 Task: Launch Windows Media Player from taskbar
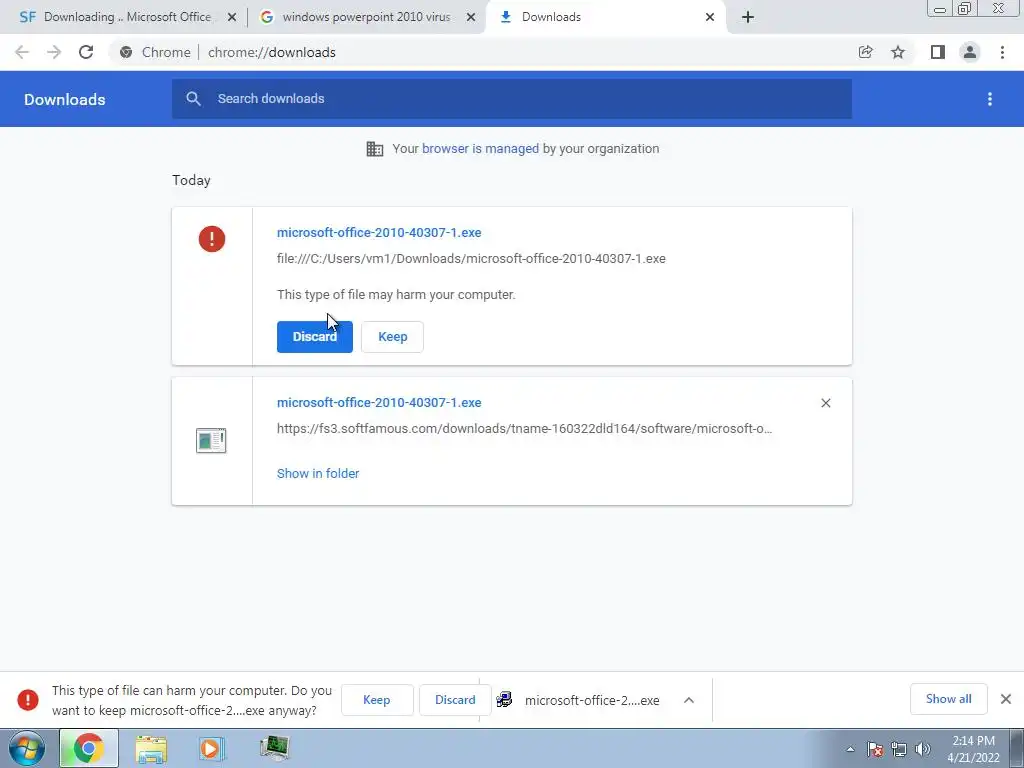click(212, 748)
